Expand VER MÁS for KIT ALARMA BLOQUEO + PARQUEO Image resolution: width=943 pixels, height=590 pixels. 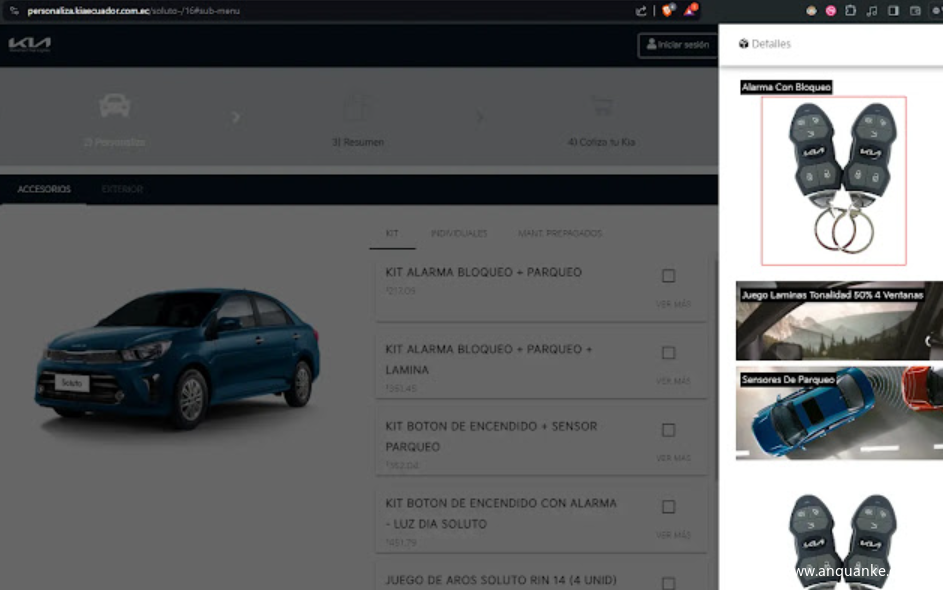[673, 304]
